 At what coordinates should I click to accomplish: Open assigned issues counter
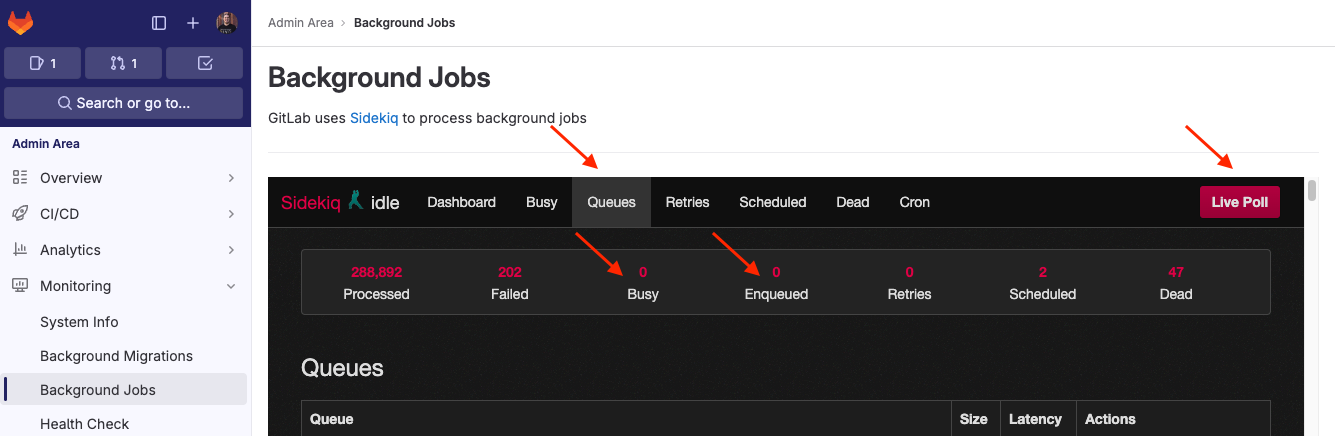coord(42,63)
